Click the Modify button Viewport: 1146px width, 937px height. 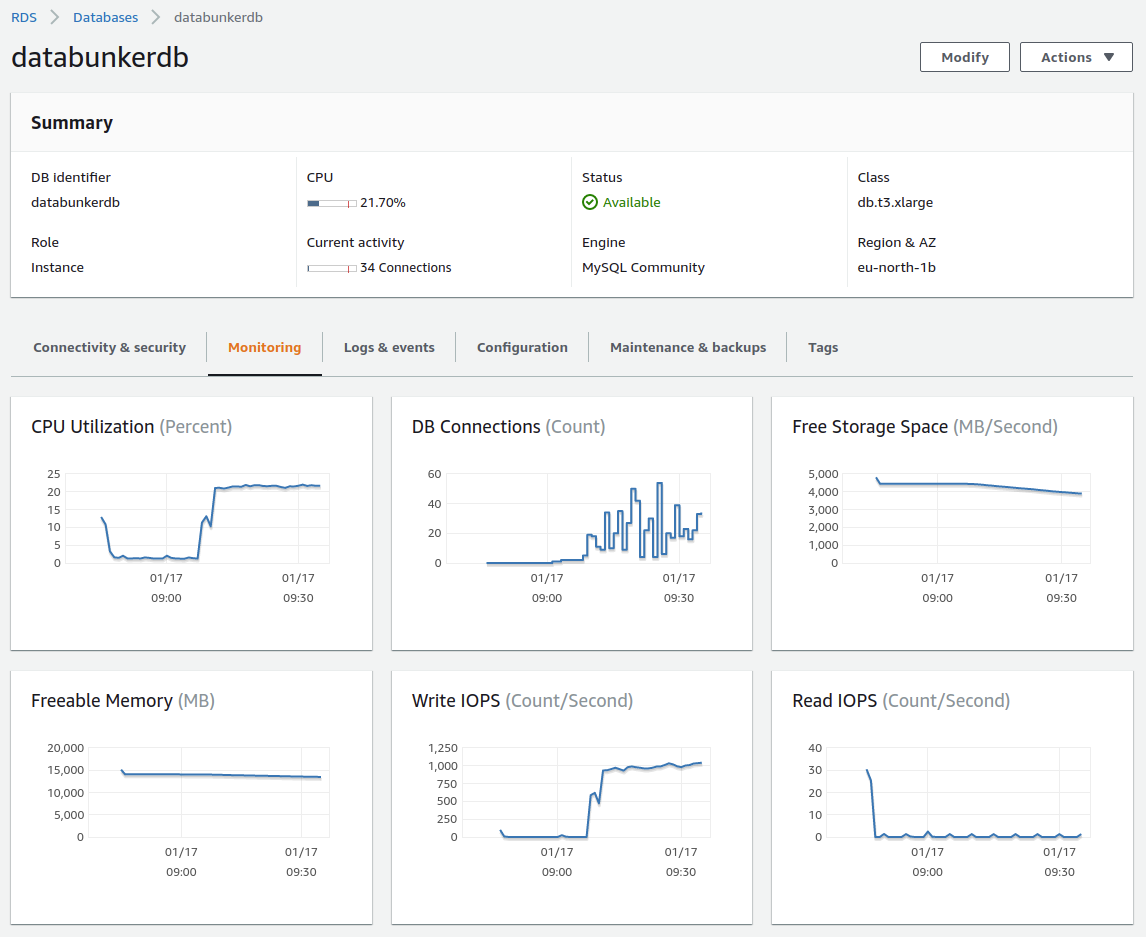(x=963, y=57)
